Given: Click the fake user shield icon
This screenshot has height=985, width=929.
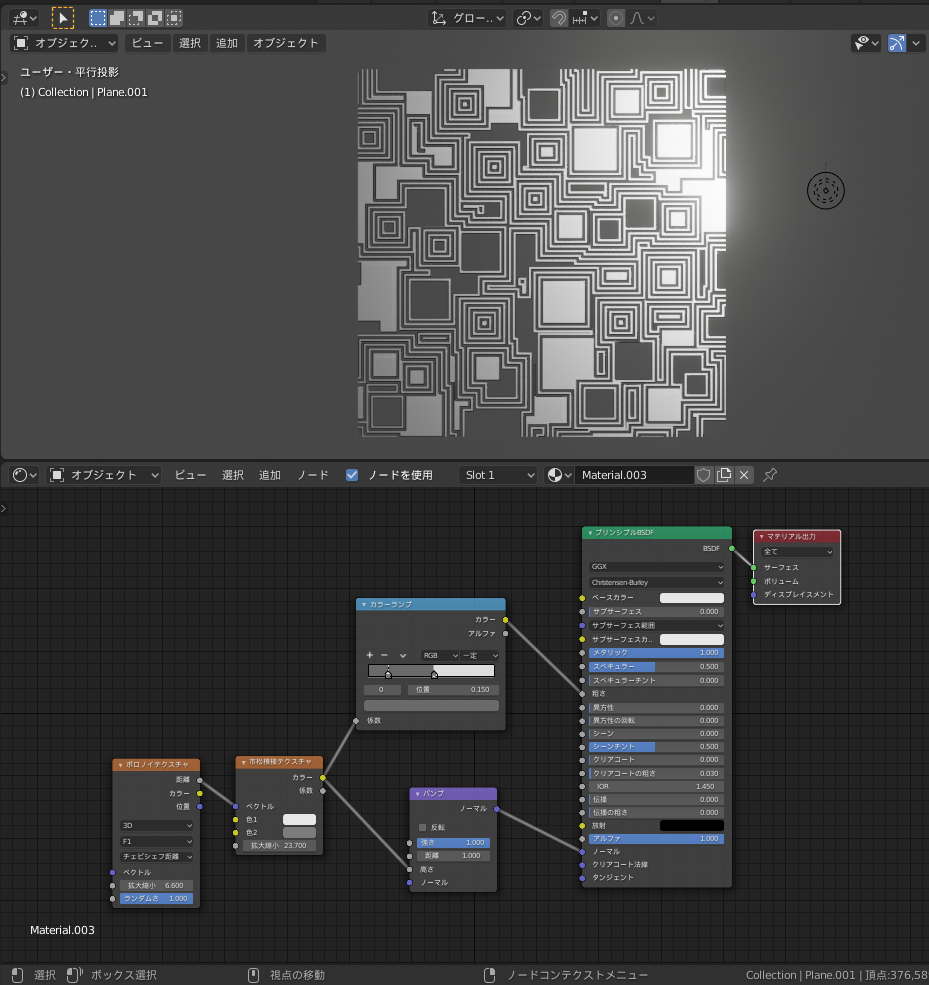Looking at the screenshot, I should pyautogui.click(x=704, y=475).
